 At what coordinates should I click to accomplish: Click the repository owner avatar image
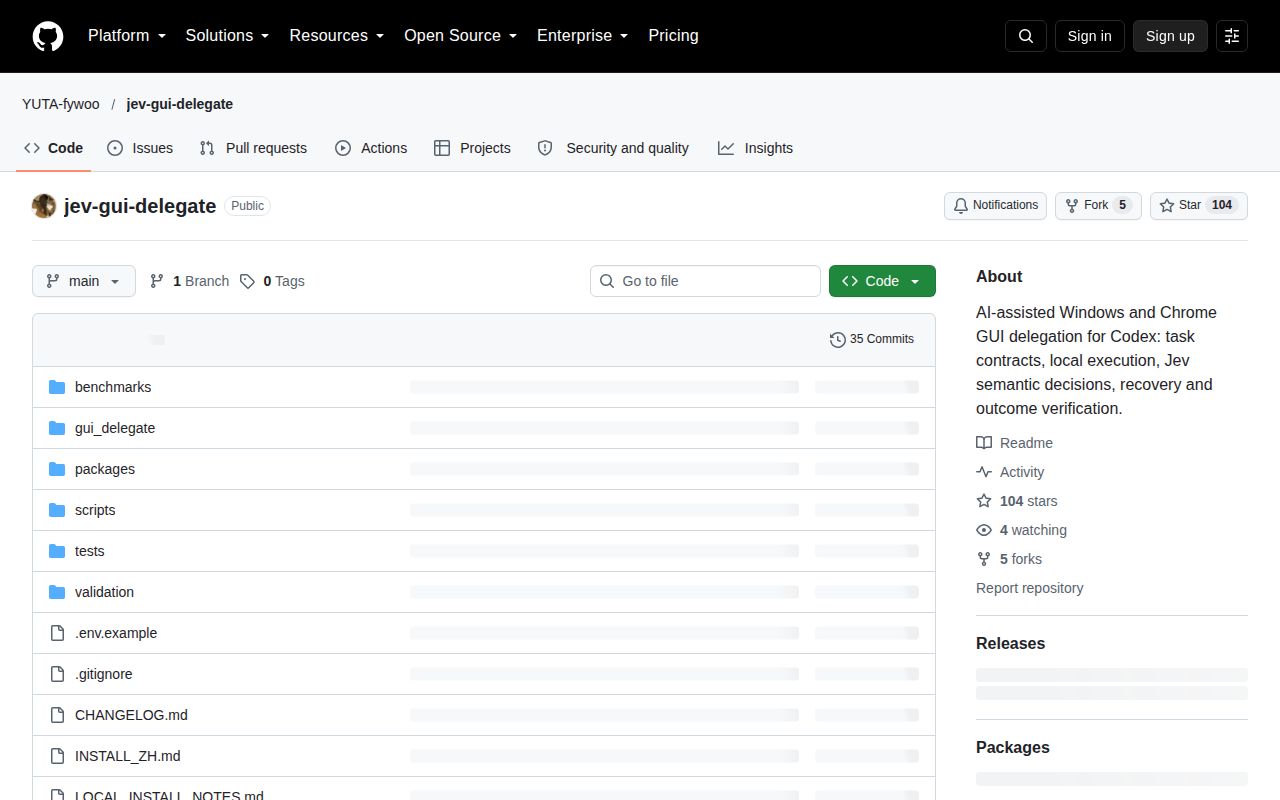point(44,206)
